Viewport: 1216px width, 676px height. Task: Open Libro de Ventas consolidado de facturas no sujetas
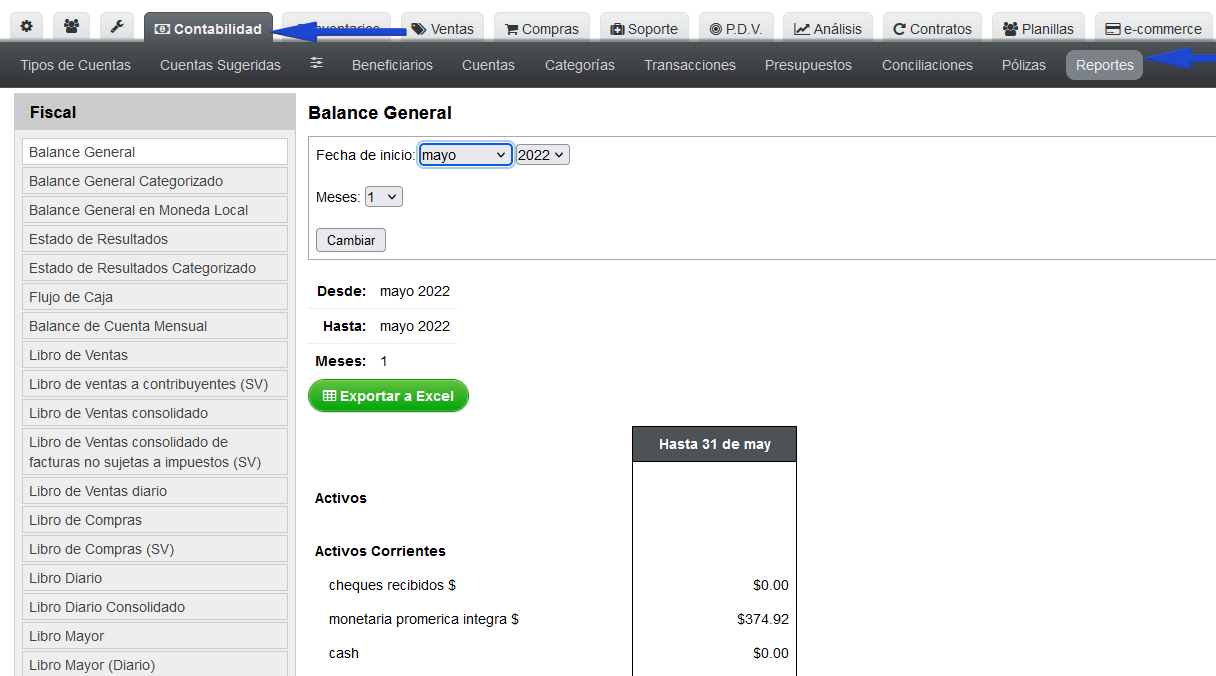tap(155, 452)
